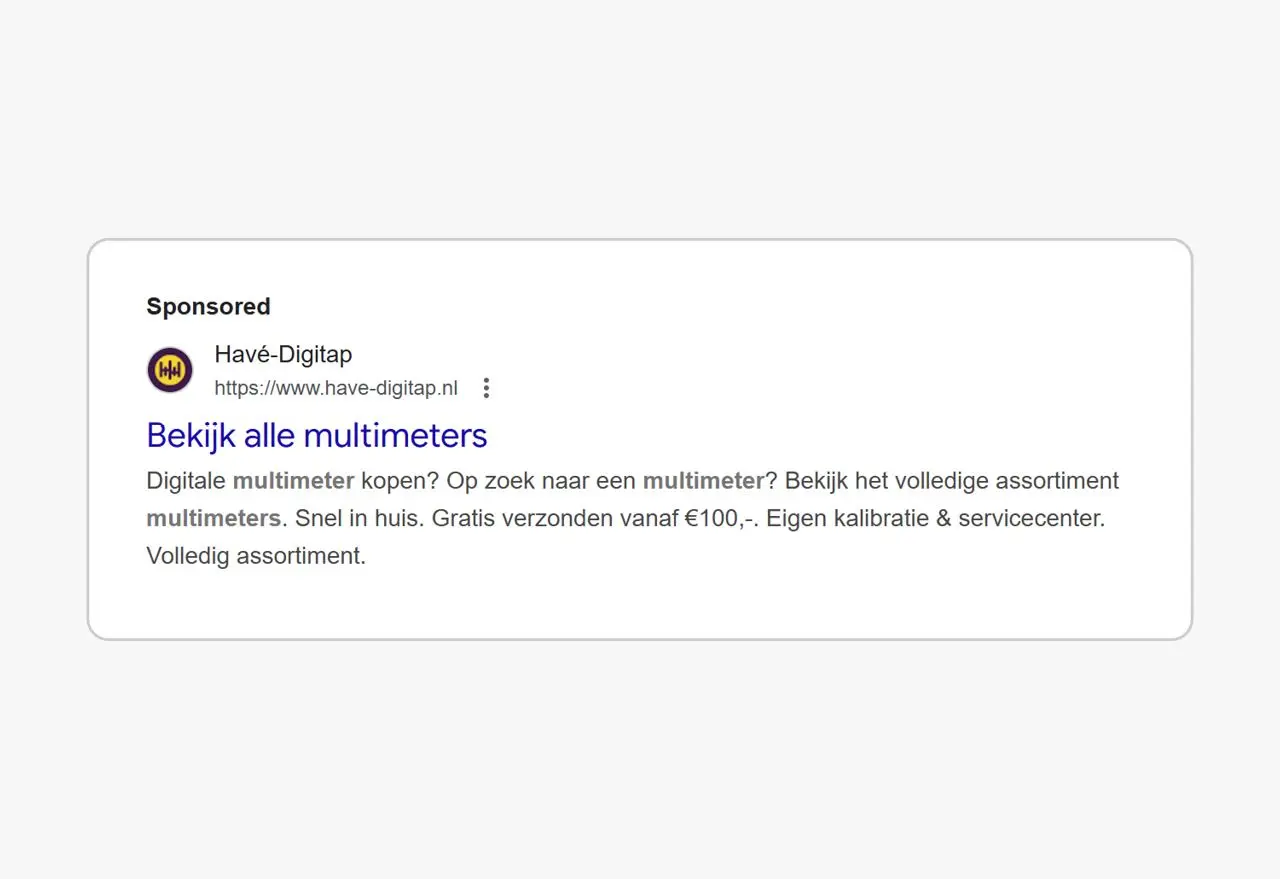Click 'Eigen kalibratie & servicecenter' text
The width and height of the screenshot is (1280, 879).
(935, 518)
